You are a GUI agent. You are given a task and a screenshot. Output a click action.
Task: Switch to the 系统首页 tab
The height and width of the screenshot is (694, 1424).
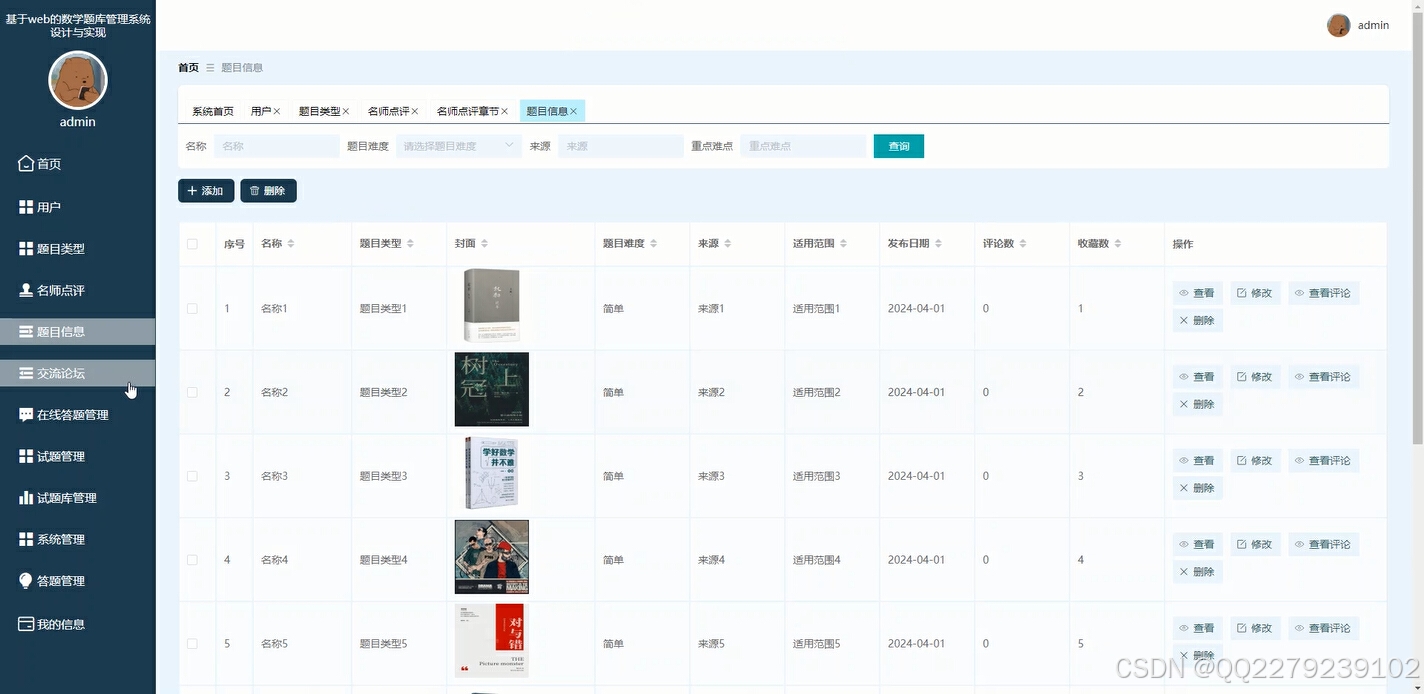(x=211, y=110)
